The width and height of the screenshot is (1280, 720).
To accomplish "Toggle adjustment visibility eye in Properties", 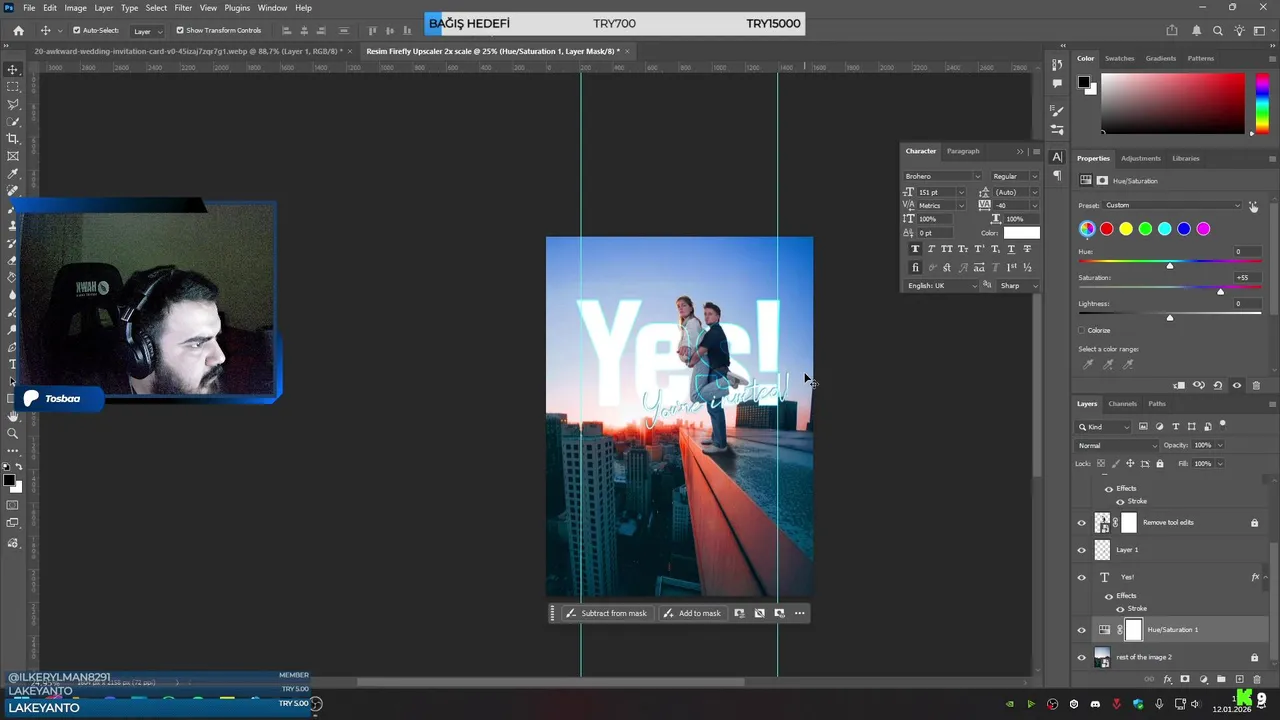I will click(1237, 385).
